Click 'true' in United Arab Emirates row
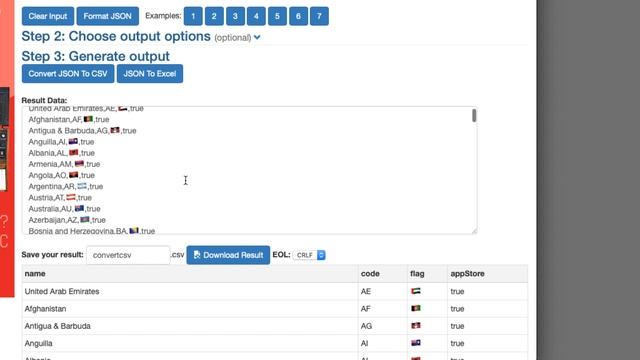This screenshot has width=640, height=360. click(457, 291)
